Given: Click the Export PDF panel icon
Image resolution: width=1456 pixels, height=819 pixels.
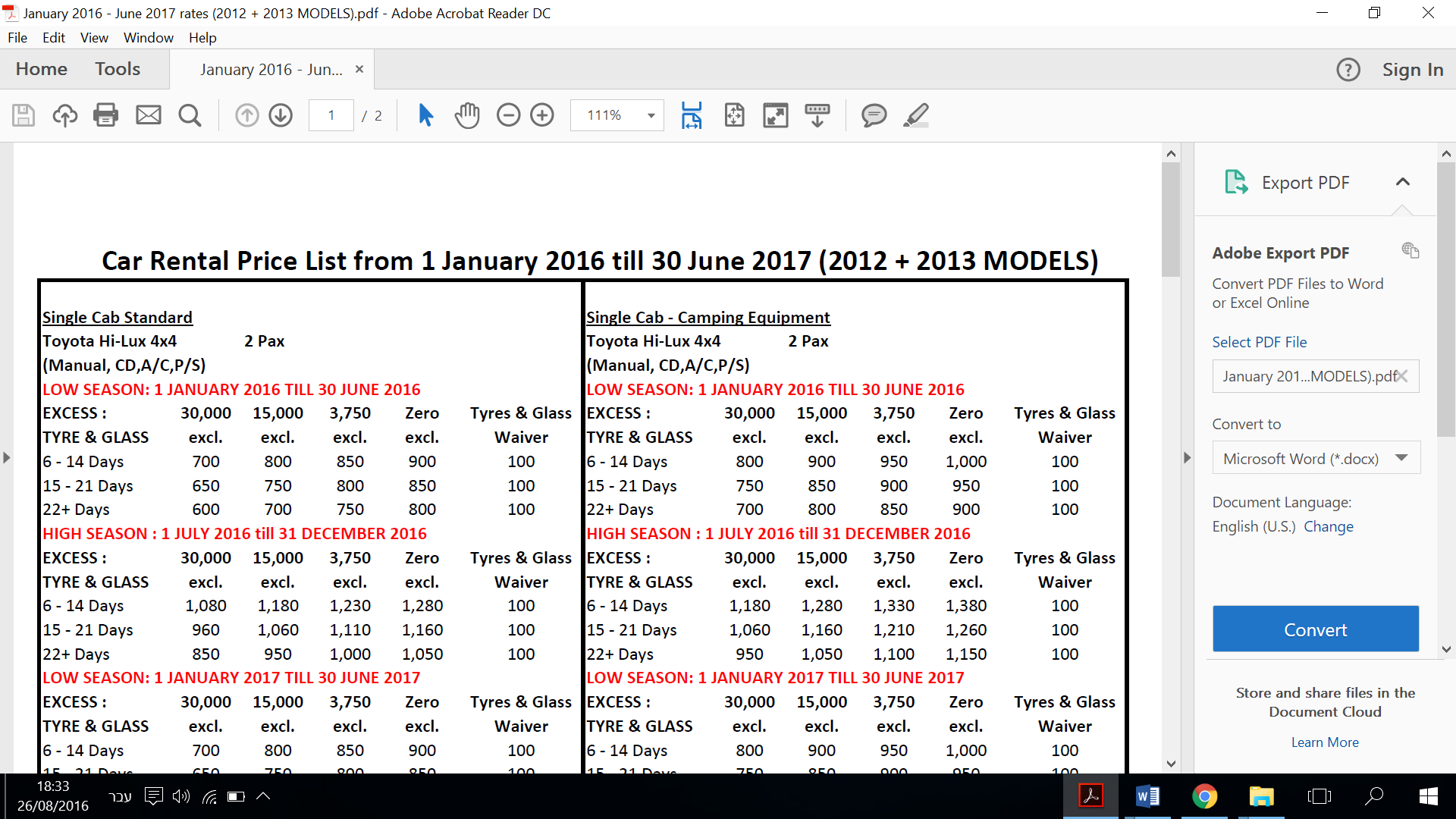Looking at the screenshot, I should coord(1236,182).
